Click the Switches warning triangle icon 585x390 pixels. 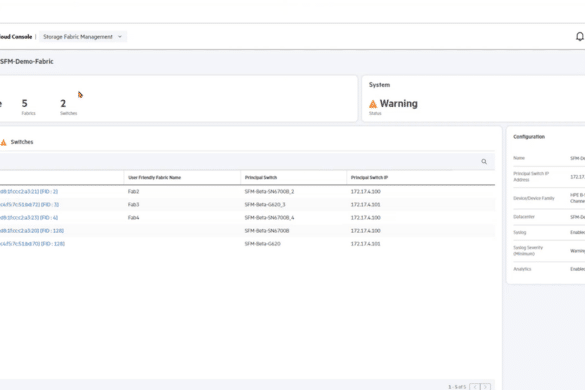click(3, 142)
